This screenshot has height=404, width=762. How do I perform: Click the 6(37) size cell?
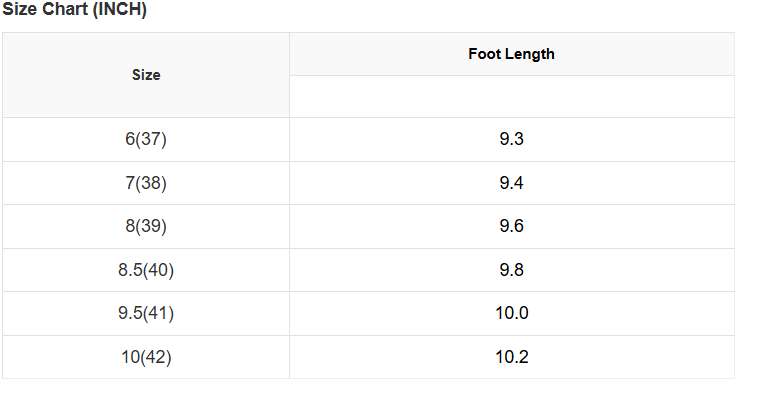(146, 139)
